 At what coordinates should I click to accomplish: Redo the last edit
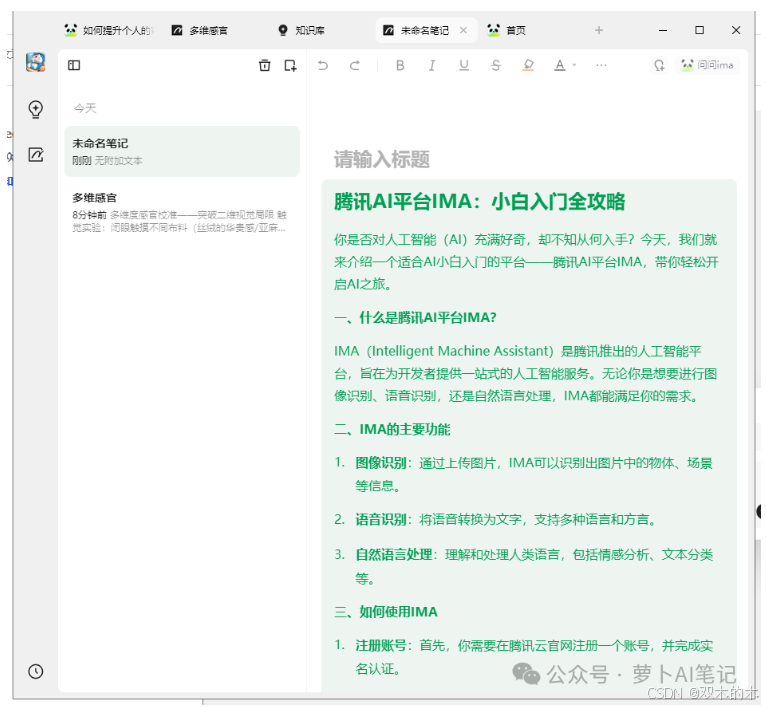point(355,65)
